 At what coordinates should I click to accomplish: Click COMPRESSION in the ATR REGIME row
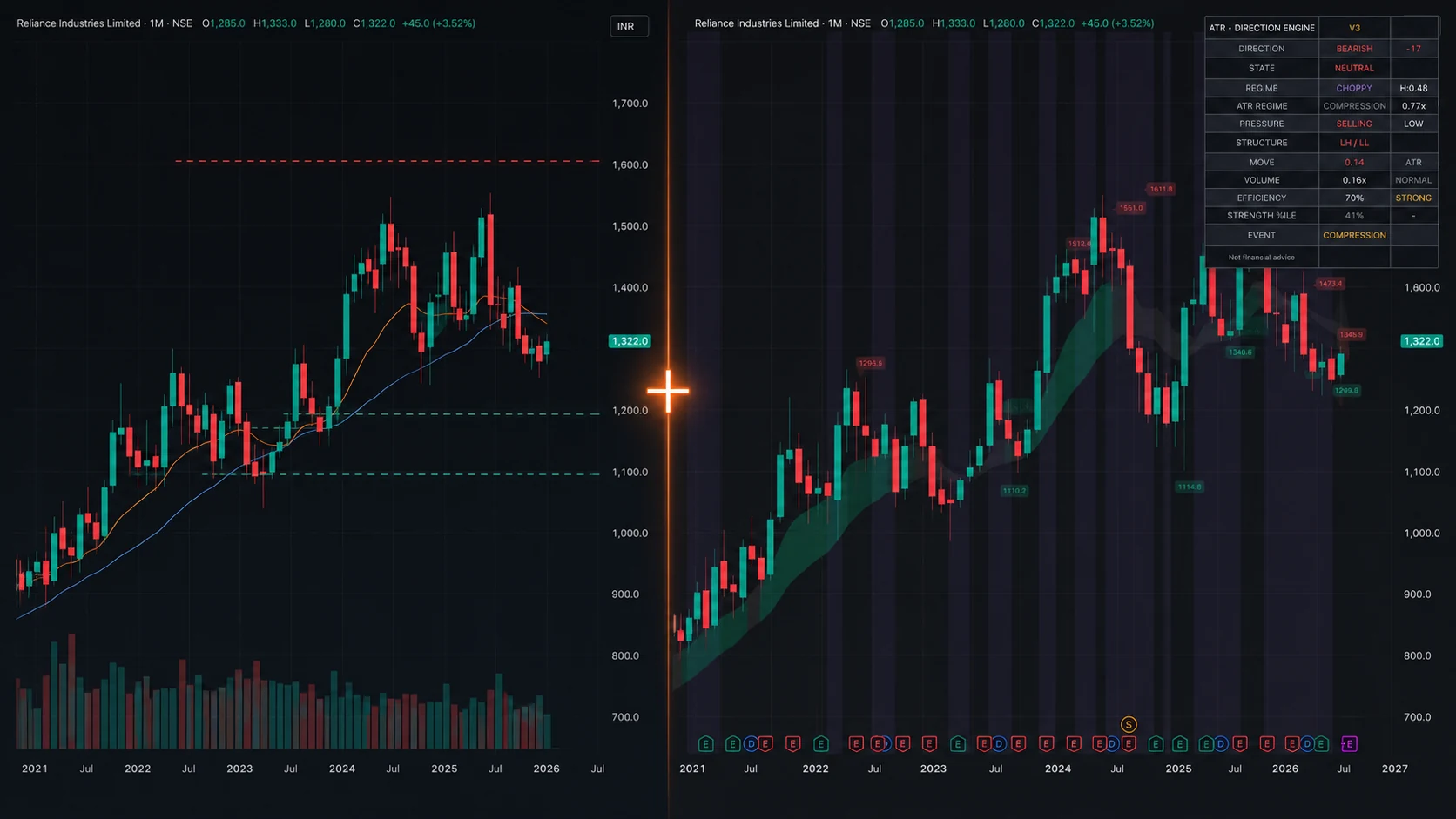pos(1354,106)
